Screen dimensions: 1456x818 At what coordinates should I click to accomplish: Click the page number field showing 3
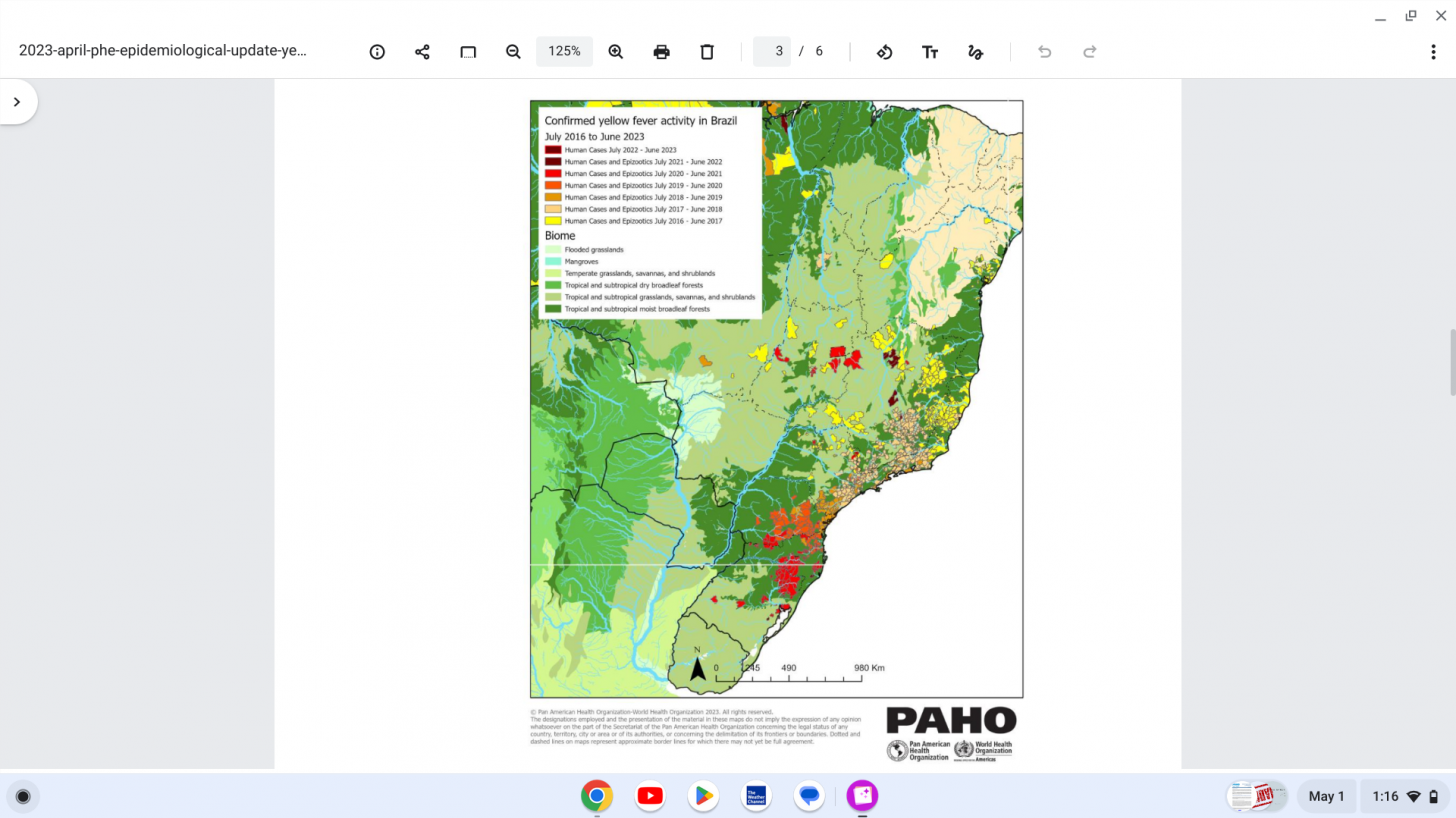[772, 51]
